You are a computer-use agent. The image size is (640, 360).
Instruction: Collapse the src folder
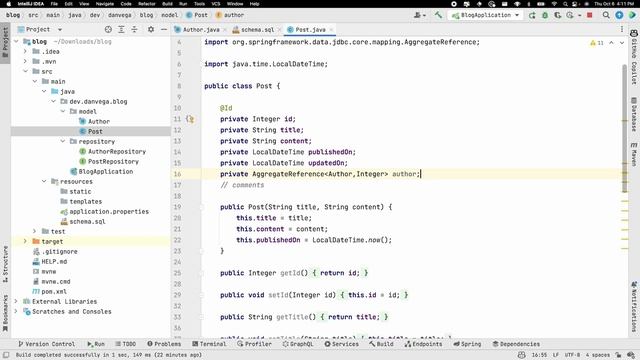click(25, 71)
